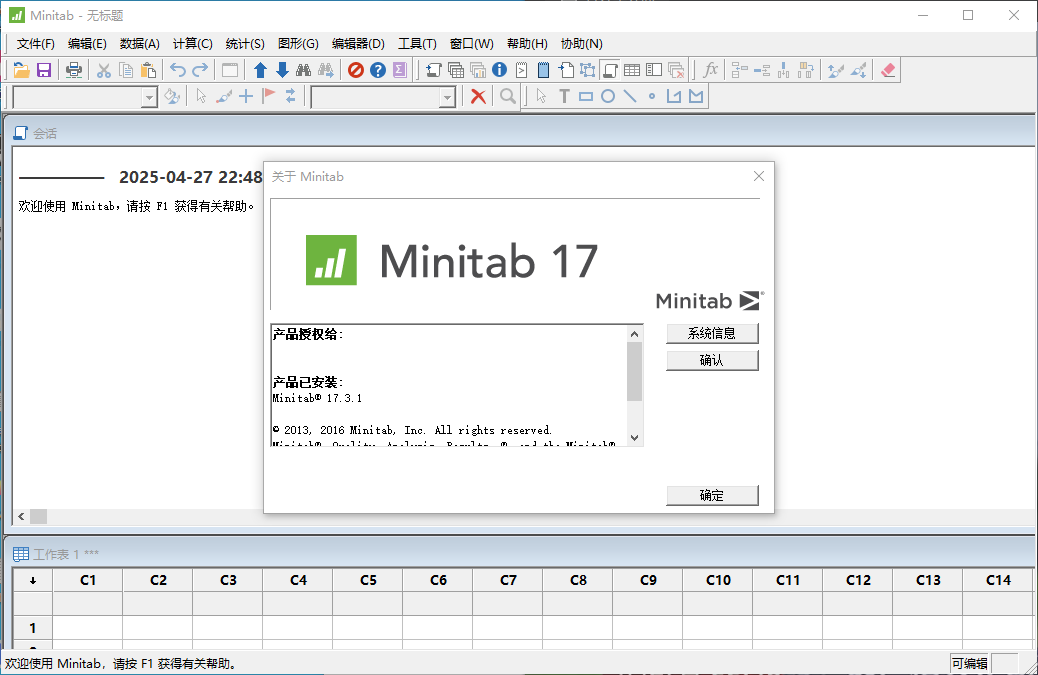This screenshot has height=675, width=1038.
Task: Click the Cut scissors icon
Action: 104,70
